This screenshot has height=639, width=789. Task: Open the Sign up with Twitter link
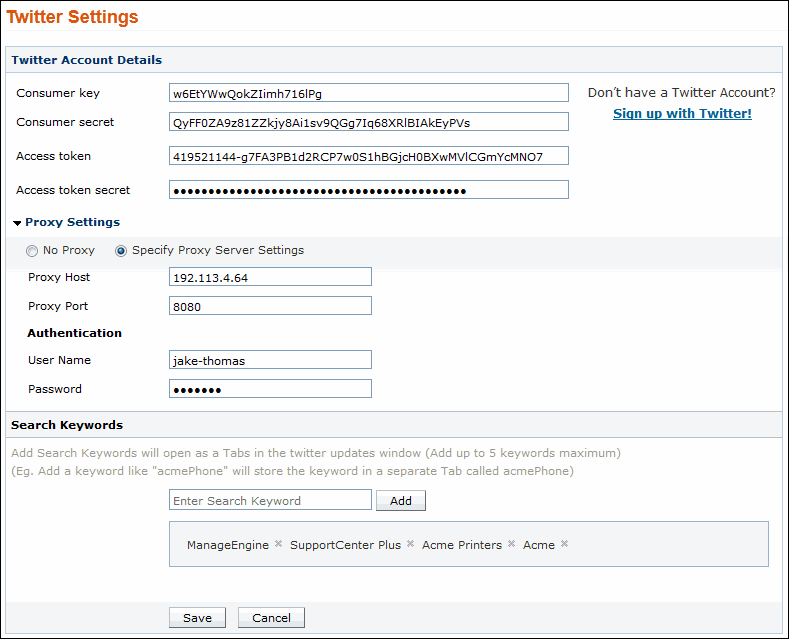click(682, 114)
